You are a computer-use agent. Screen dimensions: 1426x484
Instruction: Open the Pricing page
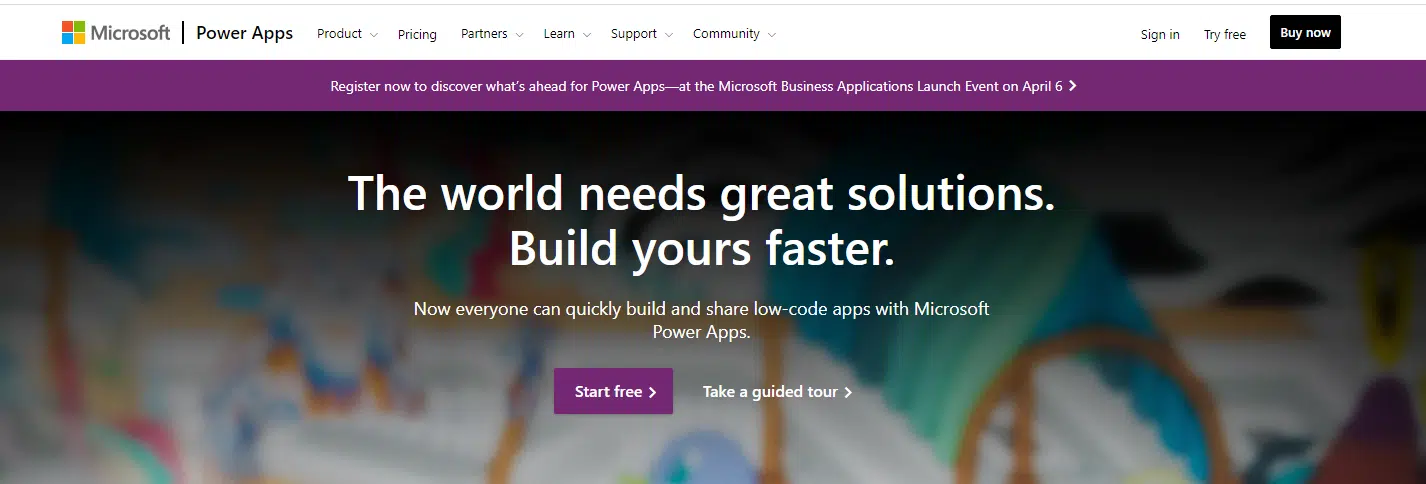pyautogui.click(x=417, y=34)
